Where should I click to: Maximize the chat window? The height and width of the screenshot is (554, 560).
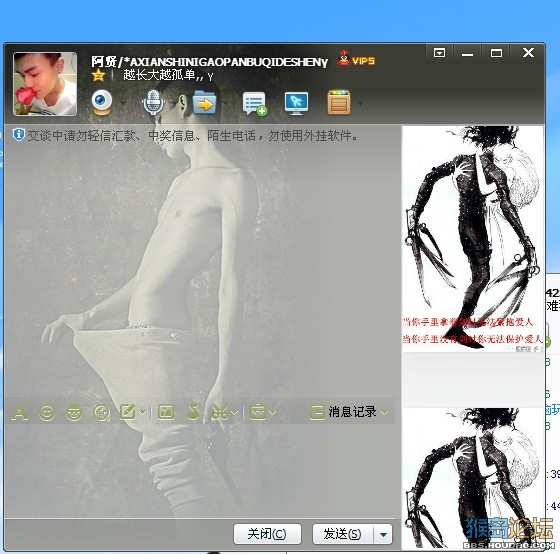coord(496,53)
